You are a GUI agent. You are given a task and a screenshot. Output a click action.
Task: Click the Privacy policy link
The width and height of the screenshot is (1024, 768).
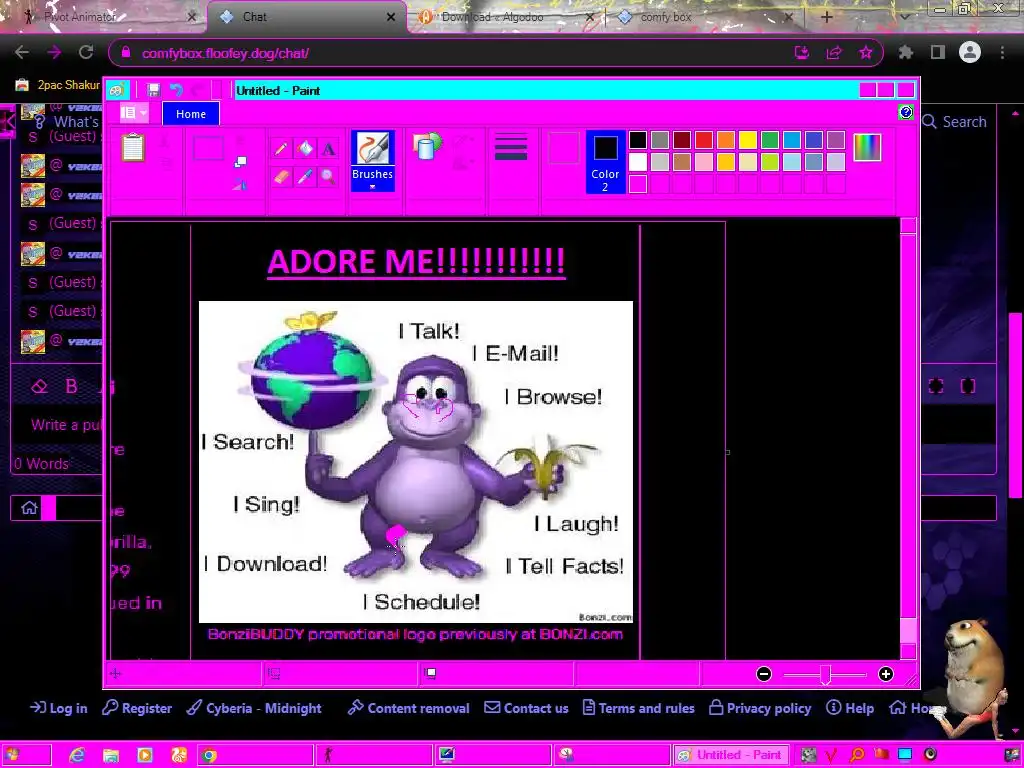click(760, 708)
